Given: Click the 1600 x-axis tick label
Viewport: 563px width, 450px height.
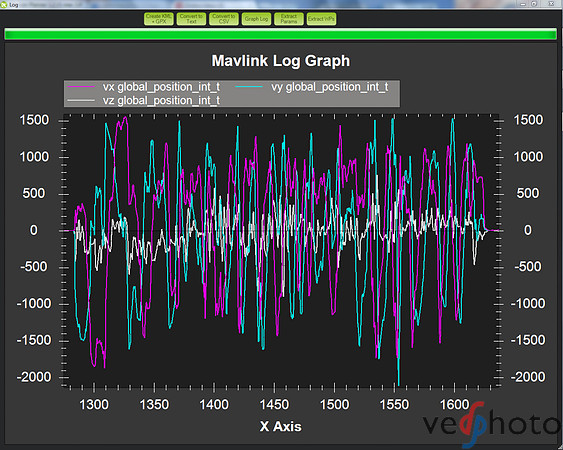Looking at the screenshot, I should click(x=454, y=405).
